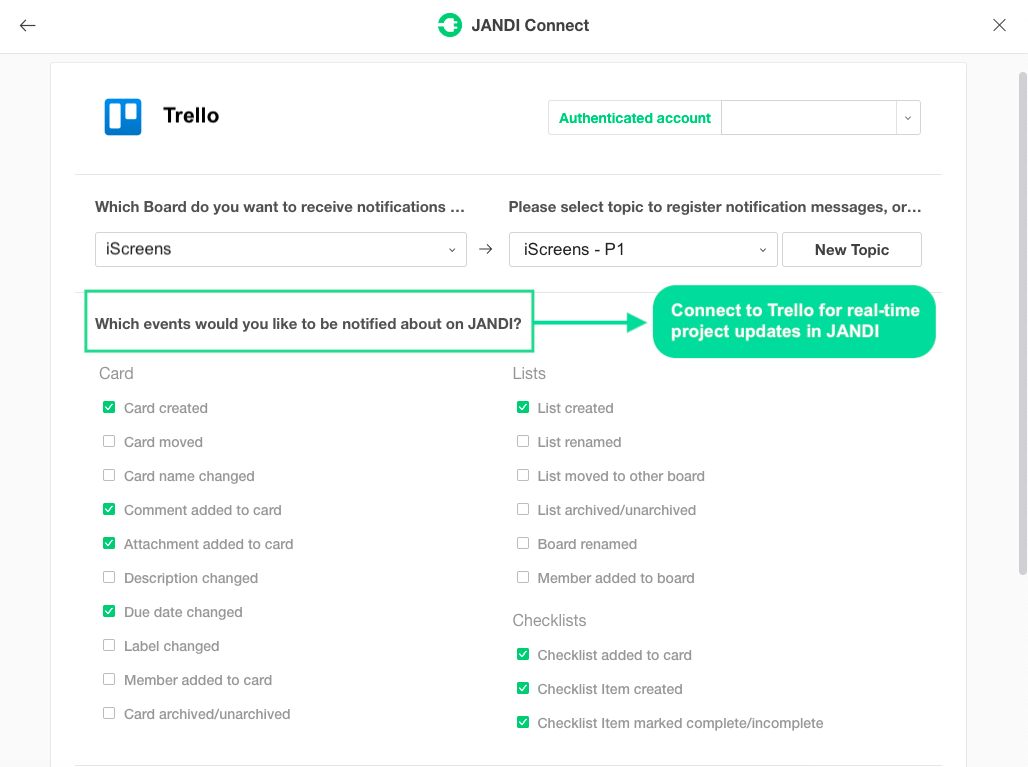Check Board renamed
Image resolution: width=1028 pixels, height=767 pixels.
tap(523, 543)
